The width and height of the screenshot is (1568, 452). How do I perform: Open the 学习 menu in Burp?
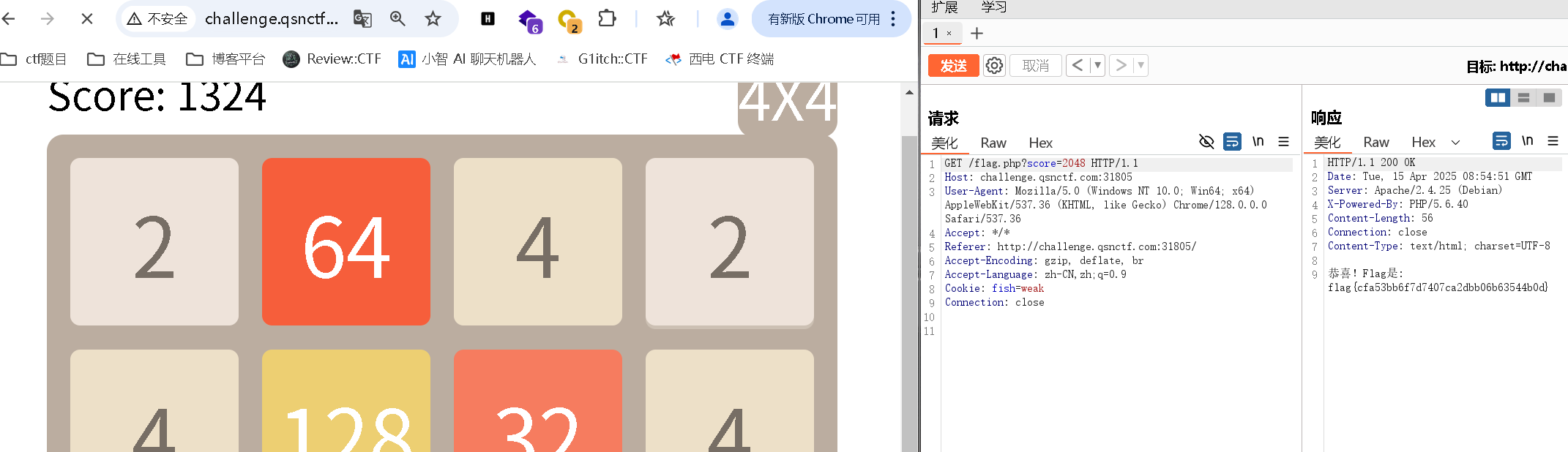click(994, 7)
